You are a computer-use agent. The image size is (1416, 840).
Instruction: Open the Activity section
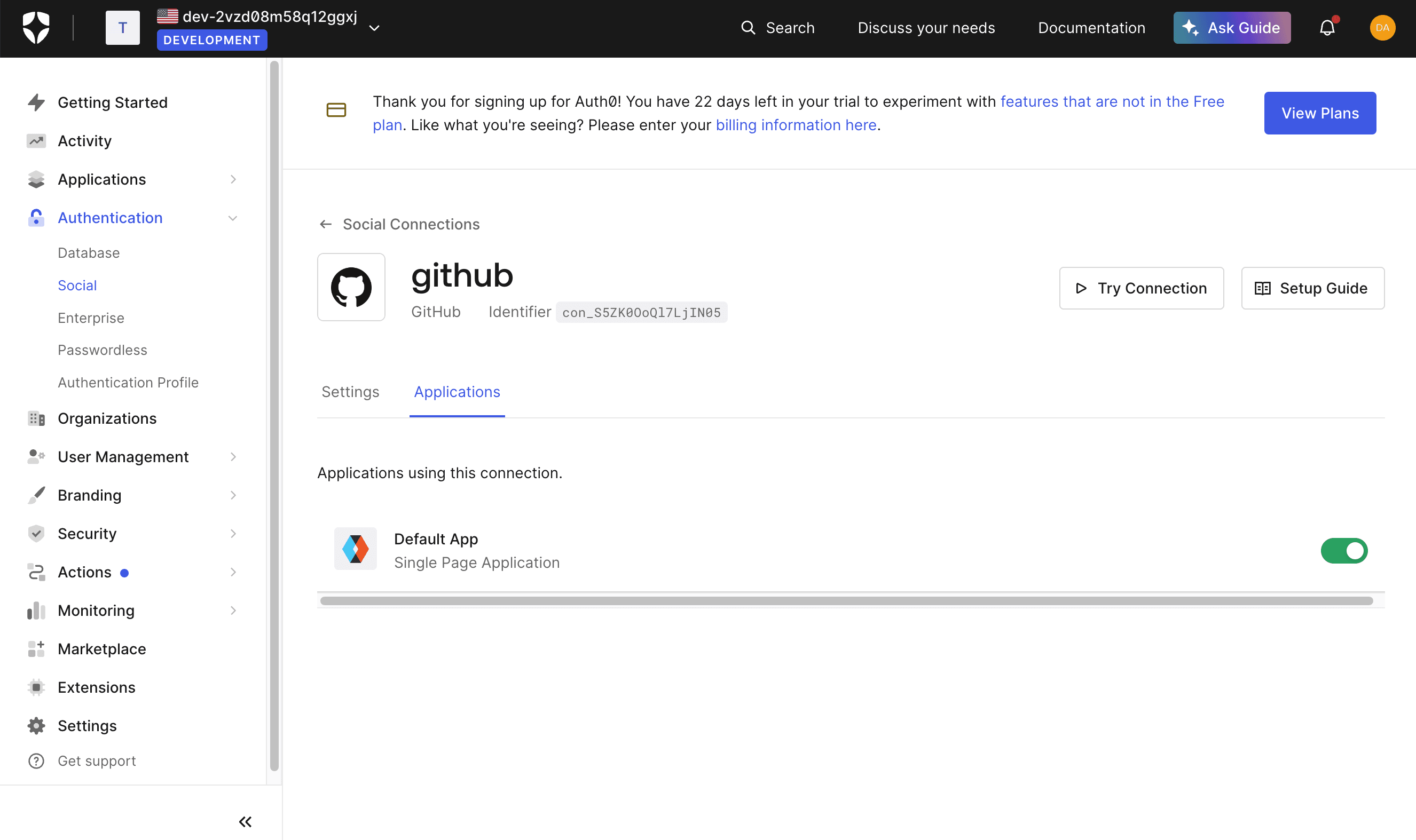[x=84, y=140]
